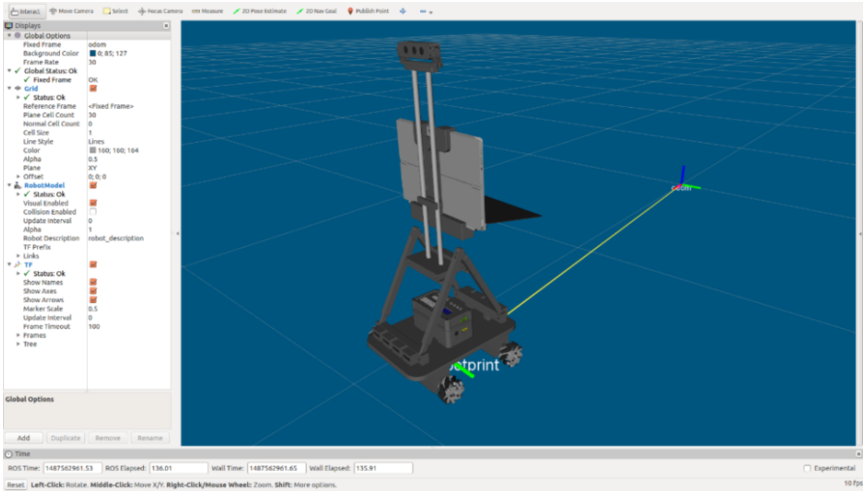The width and height of the screenshot is (868, 499).
Task: Expand the Grid Offset property
Action: click(x=18, y=177)
